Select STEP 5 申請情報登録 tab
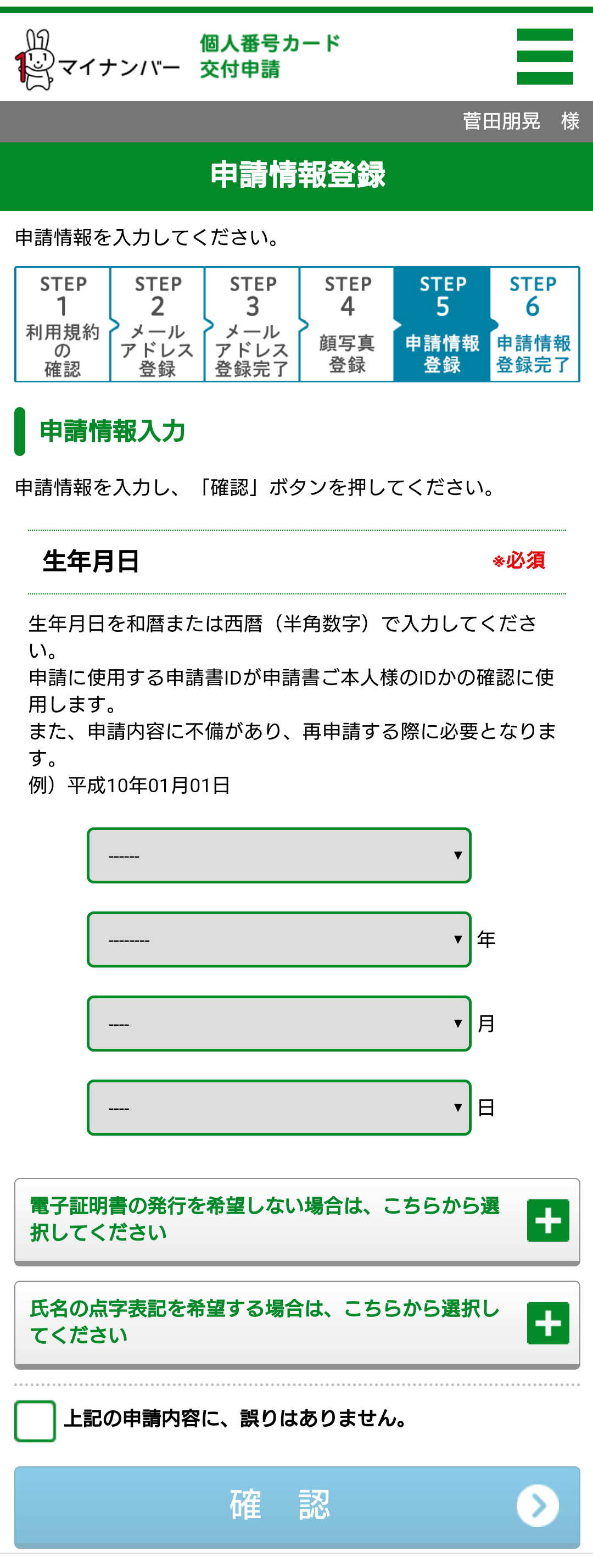 pos(442,325)
